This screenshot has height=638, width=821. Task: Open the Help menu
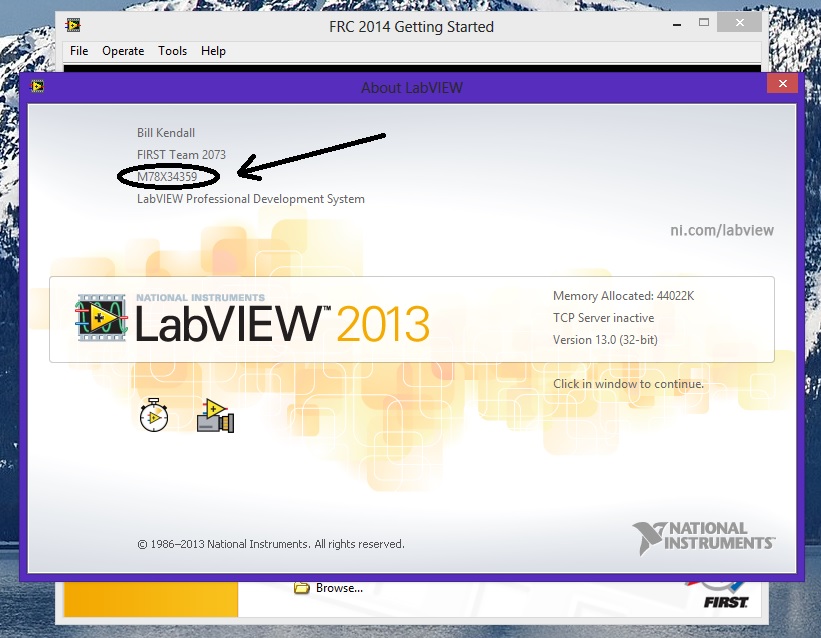click(x=213, y=51)
